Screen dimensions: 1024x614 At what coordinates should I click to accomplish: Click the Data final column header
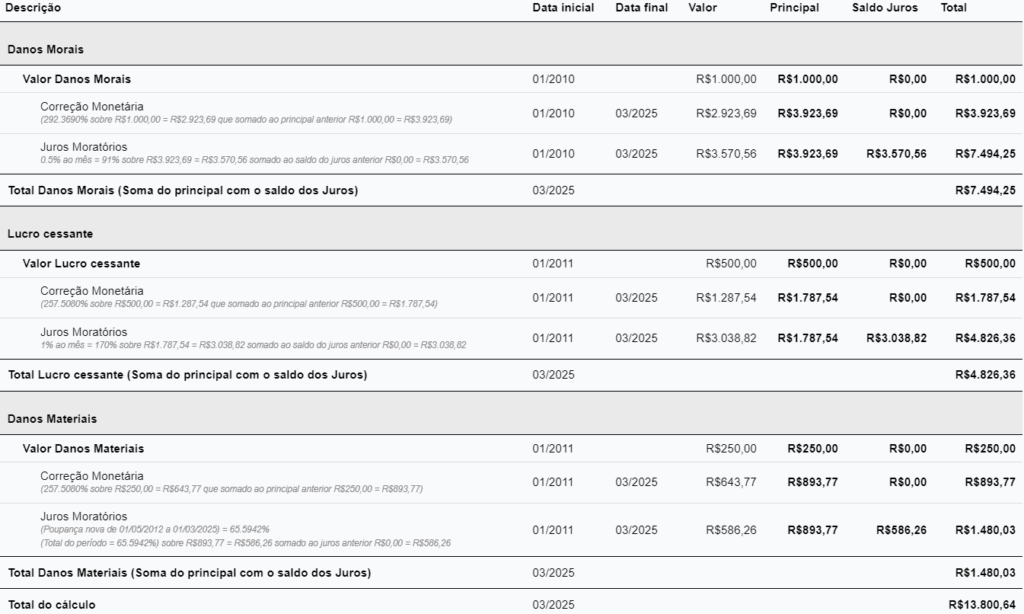click(x=642, y=8)
